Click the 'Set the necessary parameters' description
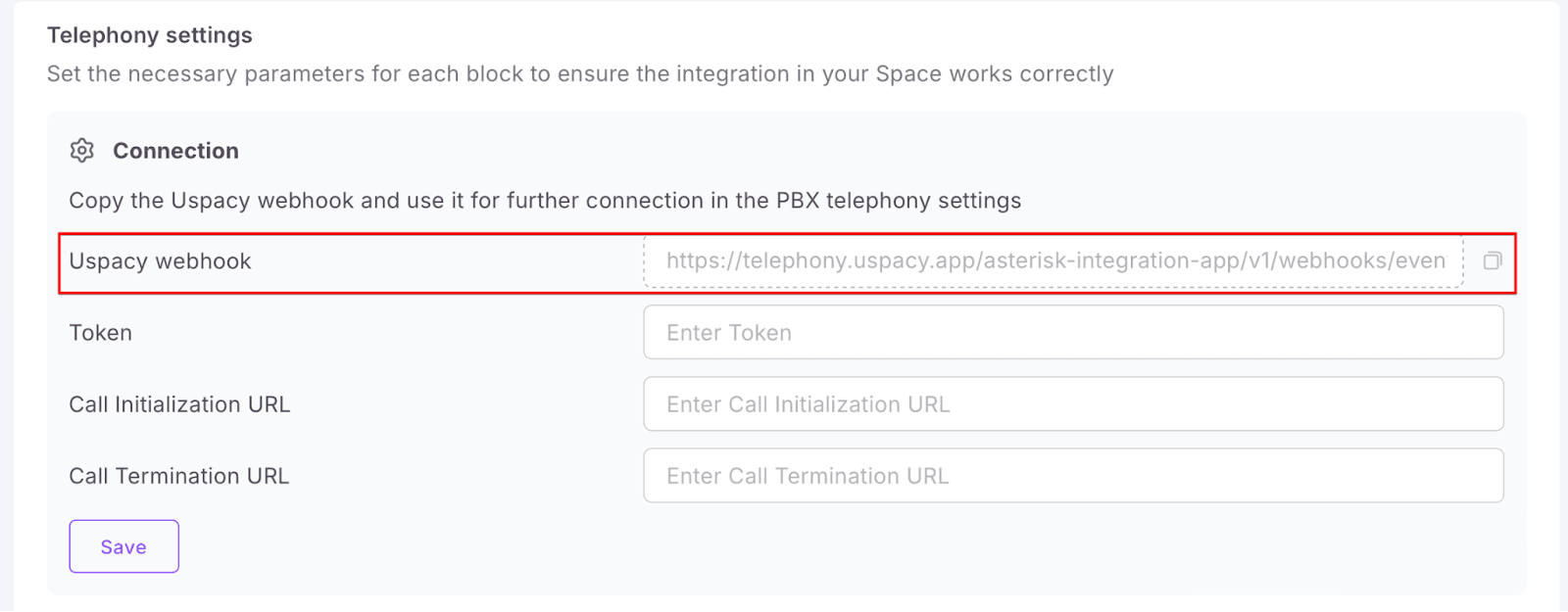 tap(580, 74)
